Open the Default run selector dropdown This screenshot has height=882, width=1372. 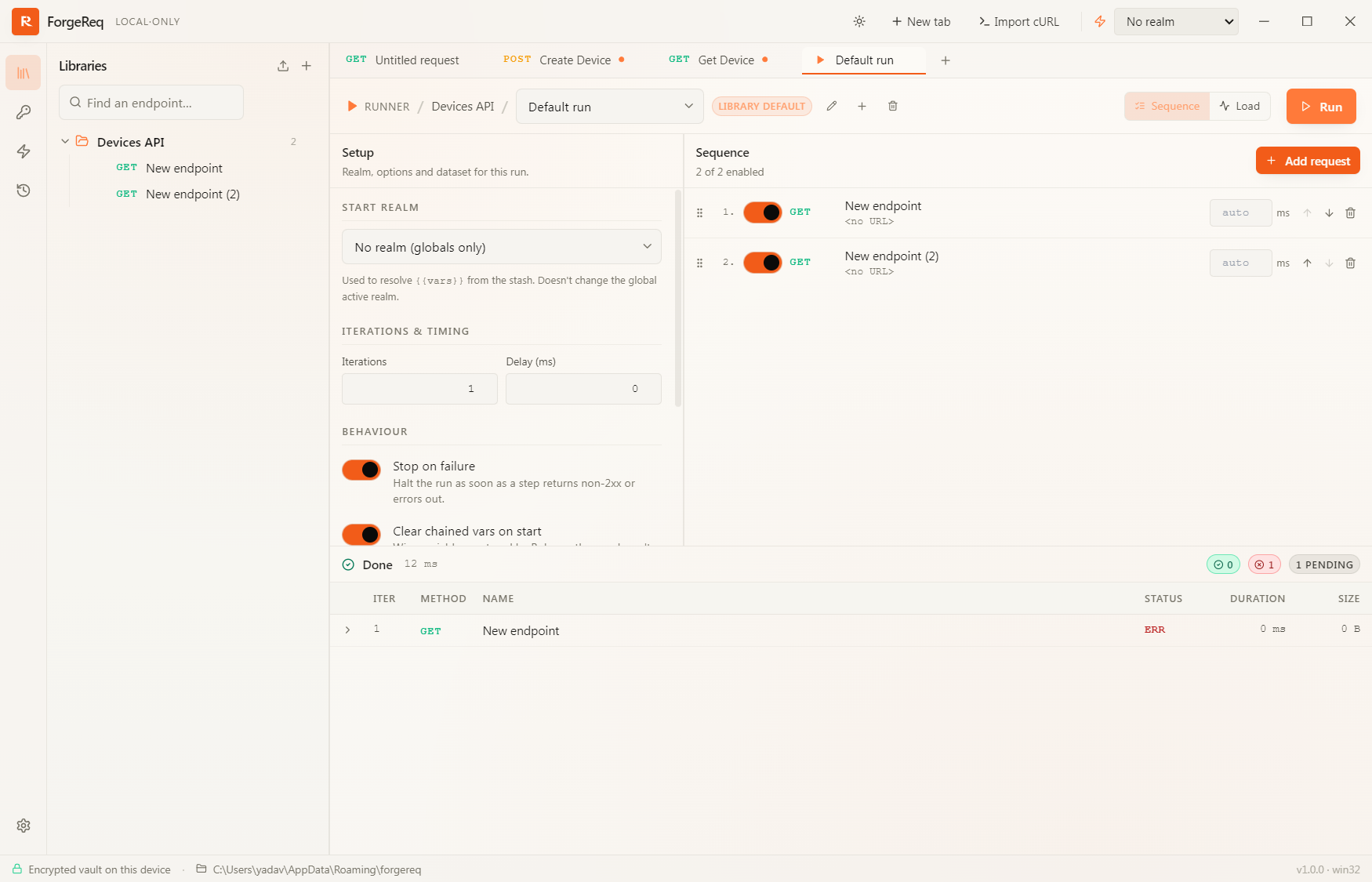coord(609,107)
